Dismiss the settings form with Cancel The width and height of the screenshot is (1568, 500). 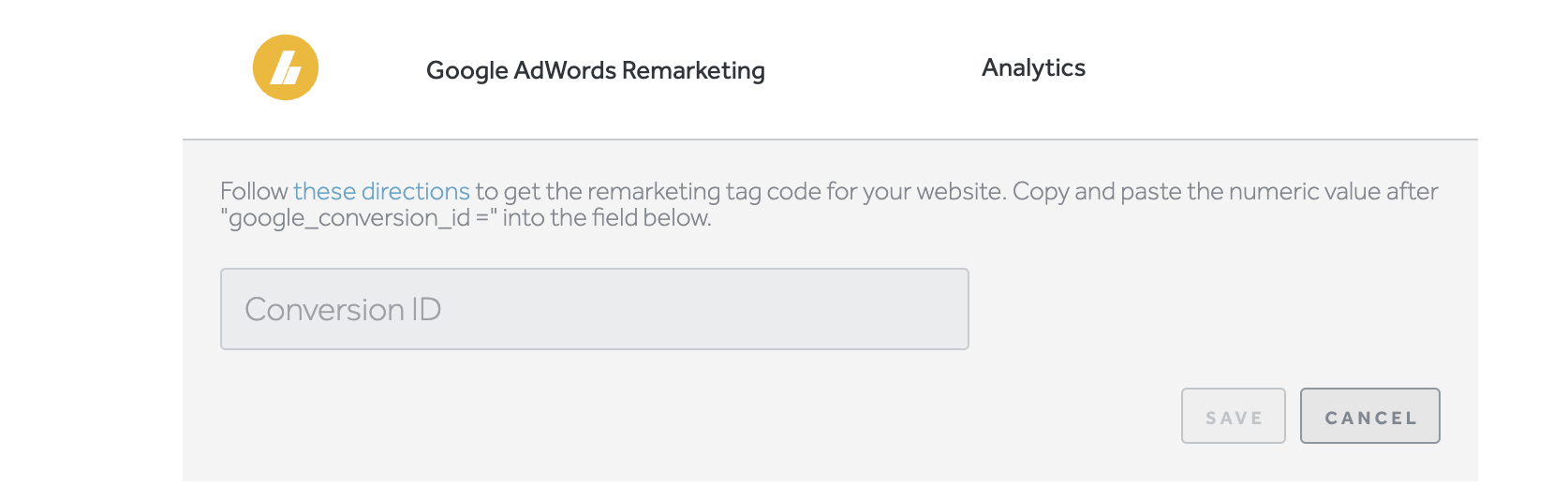tap(1370, 416)
